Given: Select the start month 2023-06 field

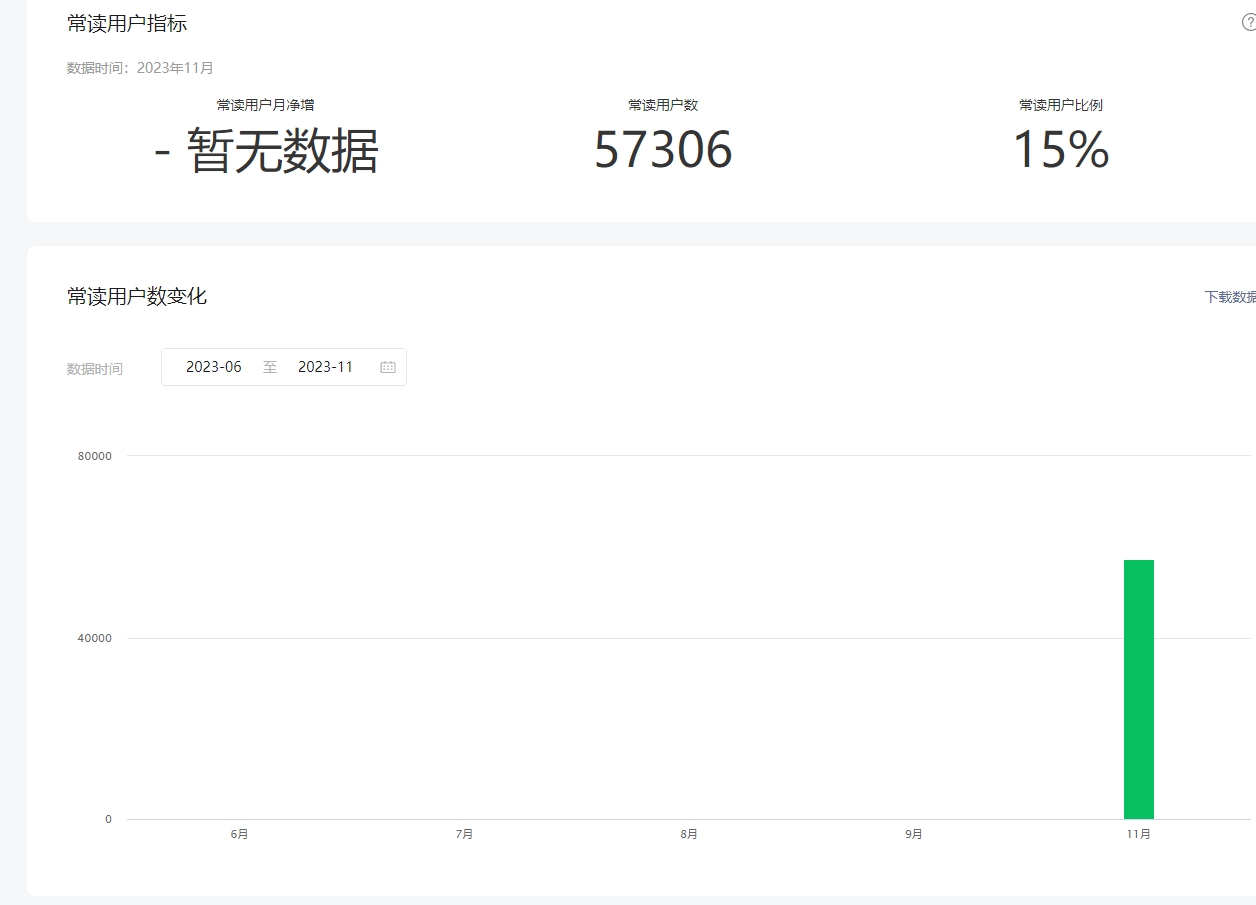Looking at the screenshot, I should click(x=214, y=367).
